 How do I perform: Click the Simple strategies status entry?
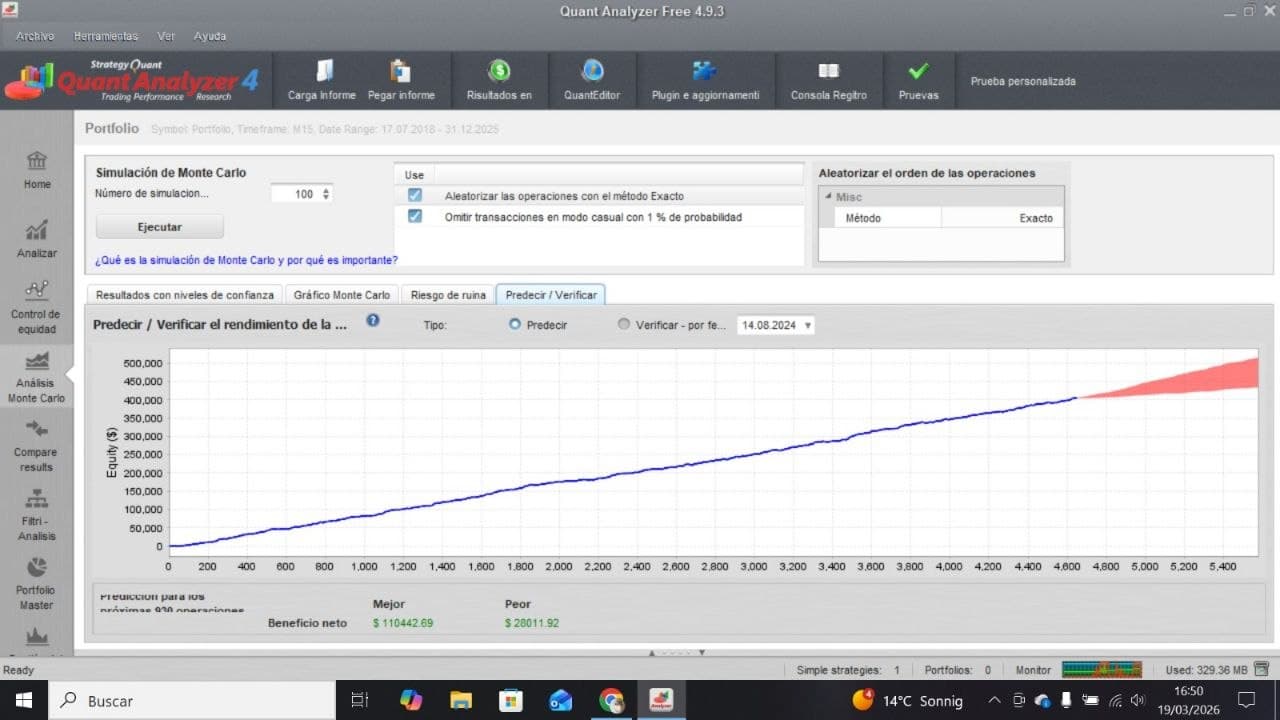tap(848, 670)
